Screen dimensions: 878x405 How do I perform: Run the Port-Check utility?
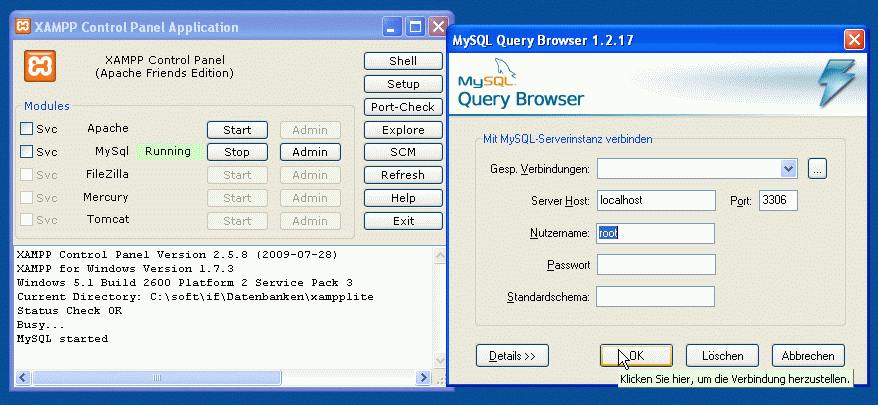click(402, 107)
